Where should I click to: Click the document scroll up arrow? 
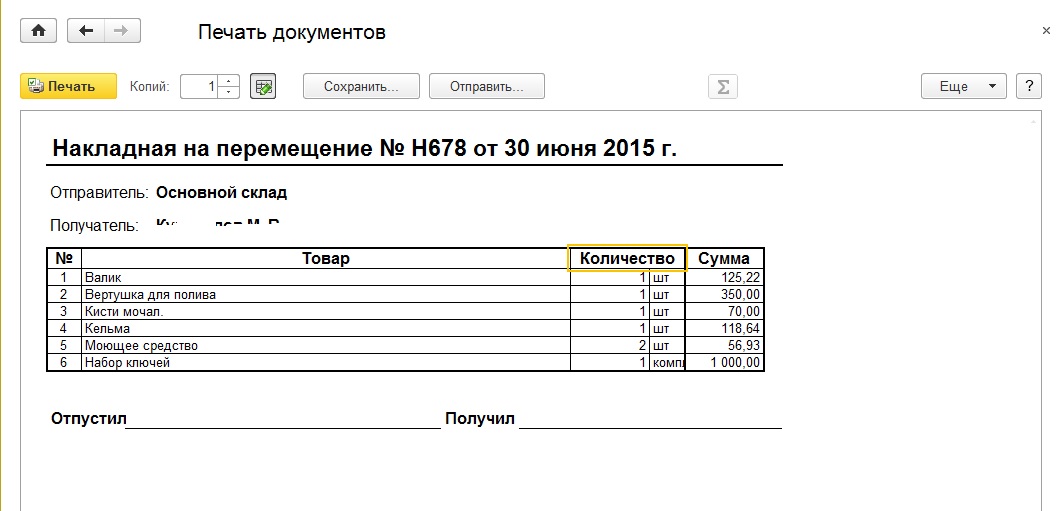pyautogui.click(x=1034, y=121)
